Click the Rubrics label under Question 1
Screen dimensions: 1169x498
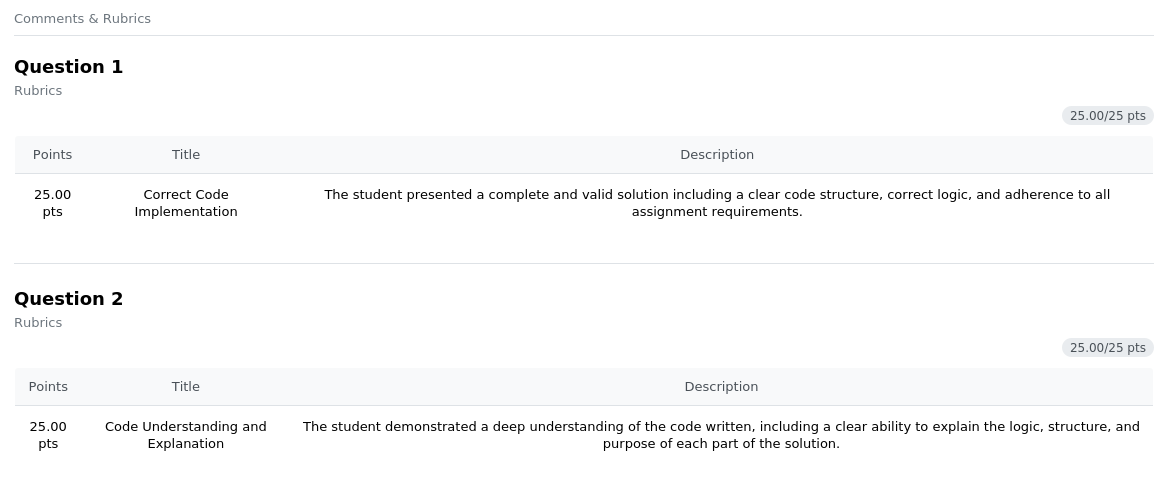(x=38, y=91)
